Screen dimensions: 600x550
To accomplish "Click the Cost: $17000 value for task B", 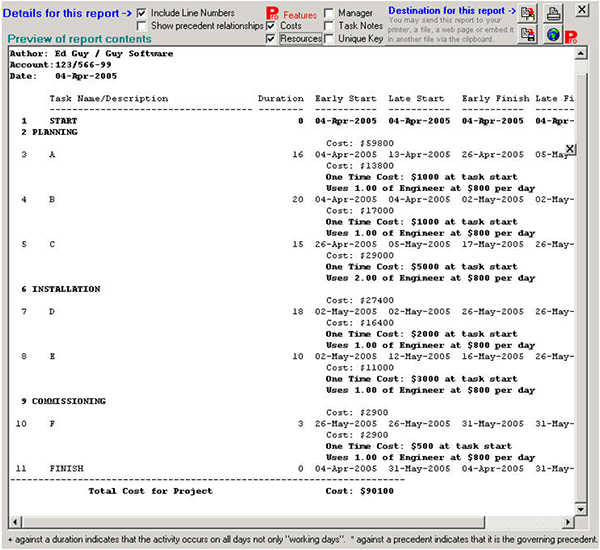I will point(360,211).
